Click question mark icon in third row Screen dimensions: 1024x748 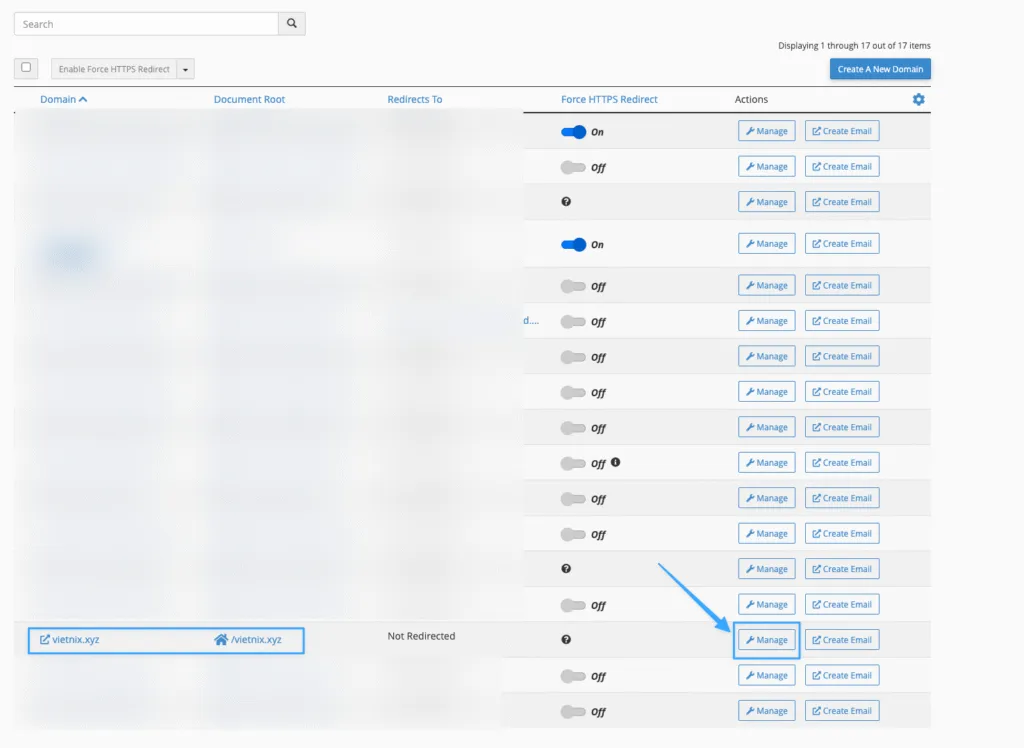[x=566, y=202]
